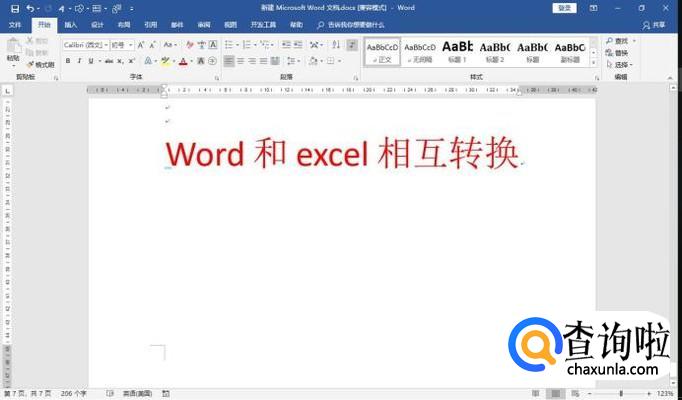Decrease paragraph indent
Viewport: 682px width, 400px height.
286,45
